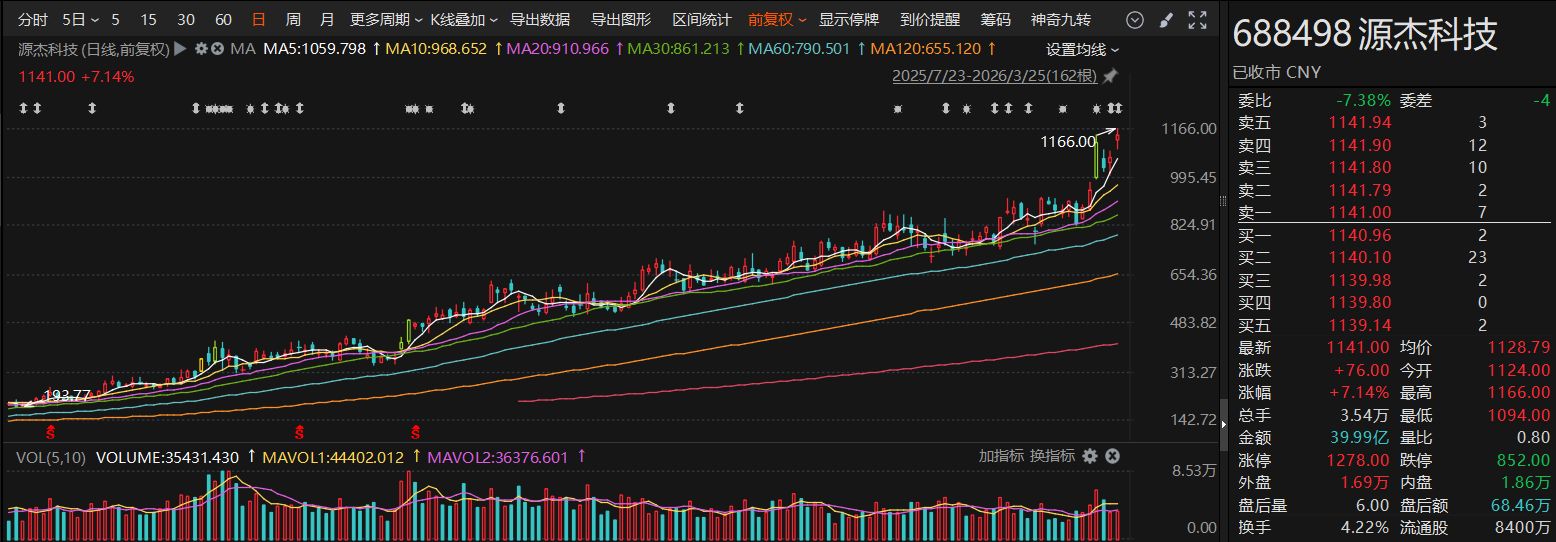Click the first red S marker on chart
Viewport: 1556px width, 542px height.
point(51,431)
